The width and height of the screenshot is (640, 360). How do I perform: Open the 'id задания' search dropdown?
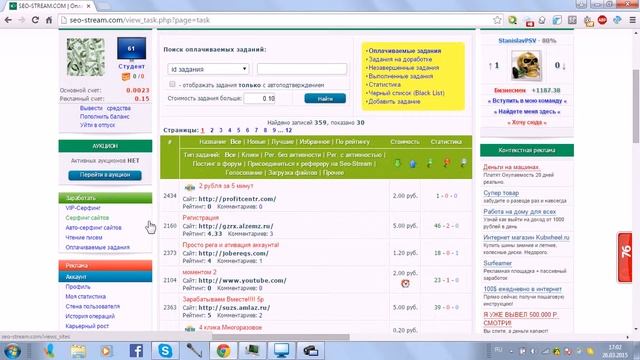[208, 69]
